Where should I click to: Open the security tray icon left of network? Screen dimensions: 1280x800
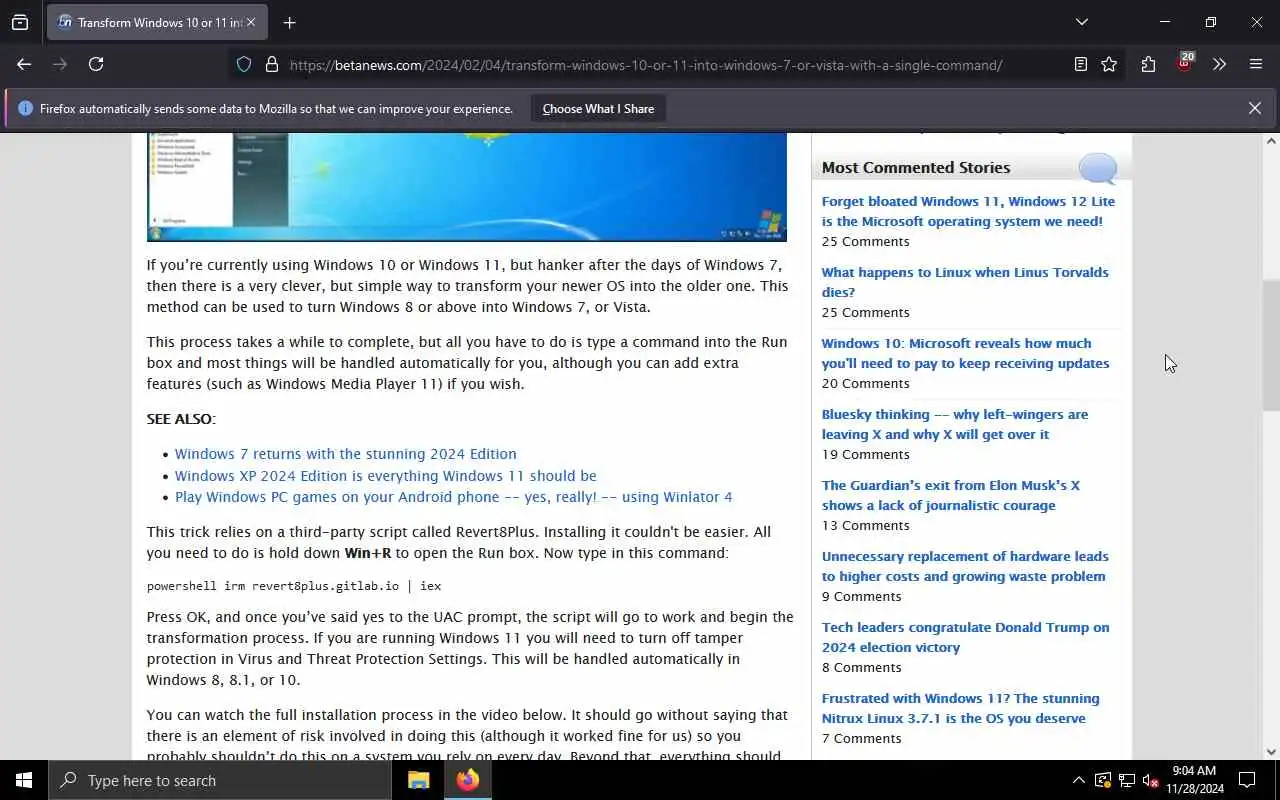click(1102, 780)
